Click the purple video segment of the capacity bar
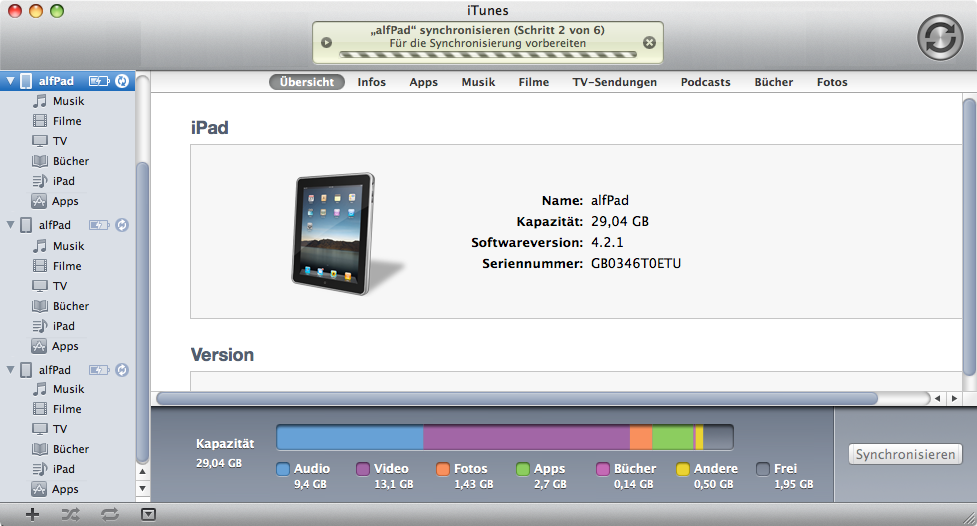This screenshot has height=526, width=977. pyautogui.click(x=527, y=438)
